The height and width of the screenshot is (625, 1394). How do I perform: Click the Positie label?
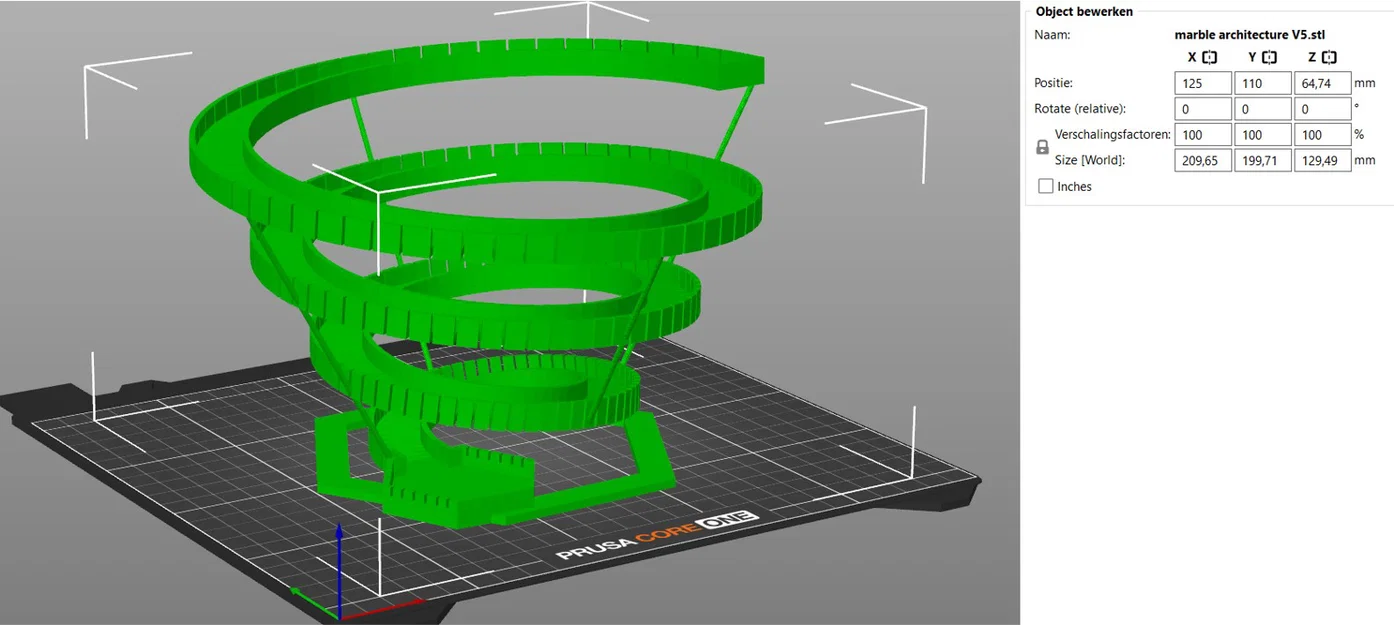pyautogui.click(x=1053, y=83)
